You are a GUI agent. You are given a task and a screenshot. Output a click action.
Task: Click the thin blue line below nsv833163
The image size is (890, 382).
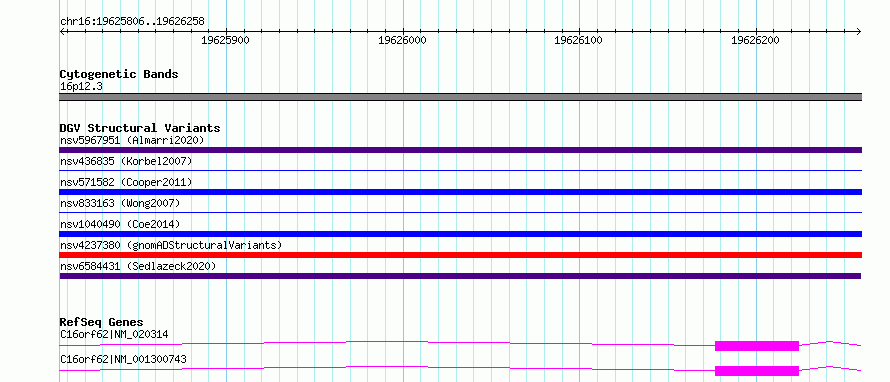(460, 212)
